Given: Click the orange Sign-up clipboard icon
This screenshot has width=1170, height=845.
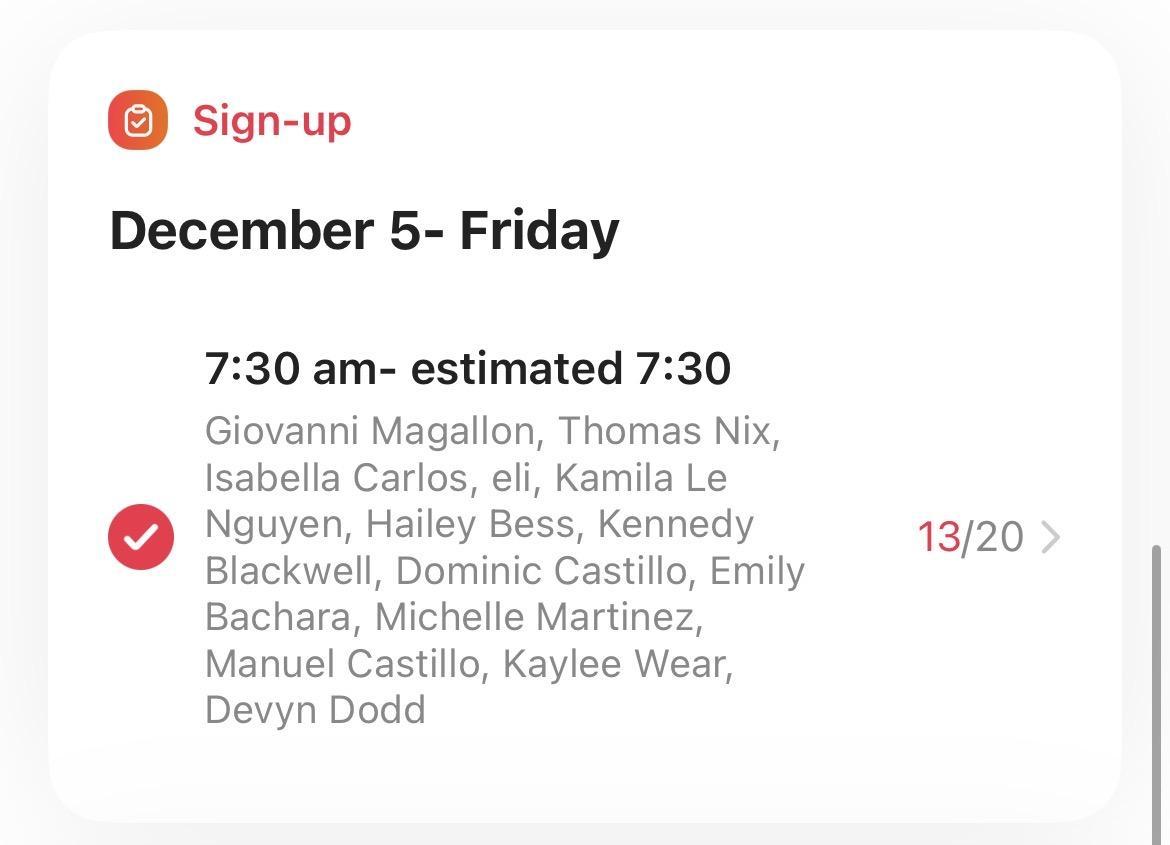Looking at the screenshot, I should tap(138, 120).
